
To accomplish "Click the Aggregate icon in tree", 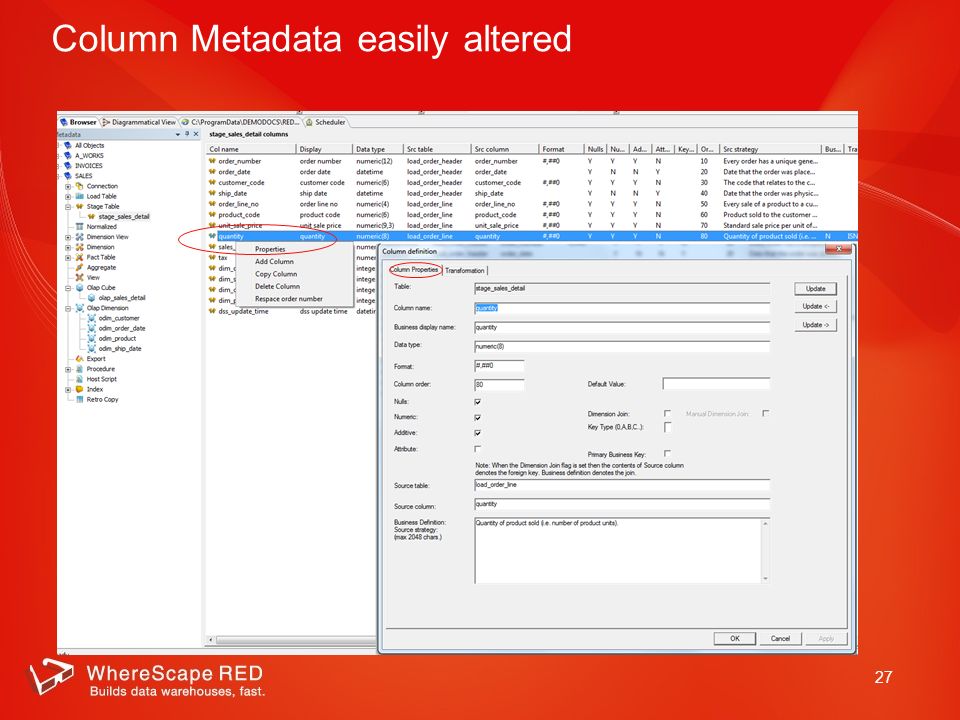I will coord(79,268).
